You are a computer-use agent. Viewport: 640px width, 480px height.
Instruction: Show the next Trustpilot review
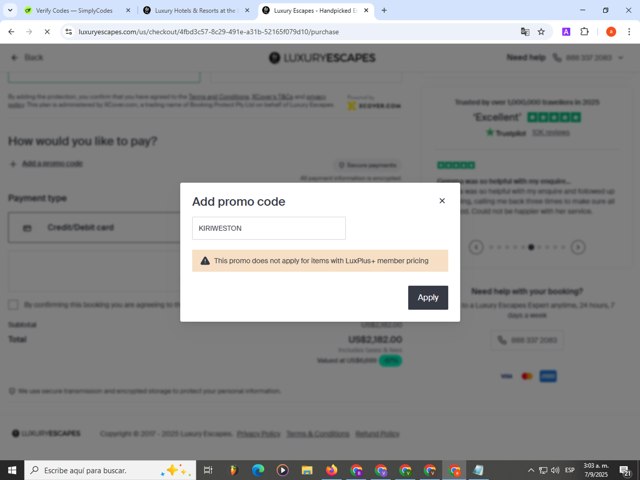click(x=578, y=247)
